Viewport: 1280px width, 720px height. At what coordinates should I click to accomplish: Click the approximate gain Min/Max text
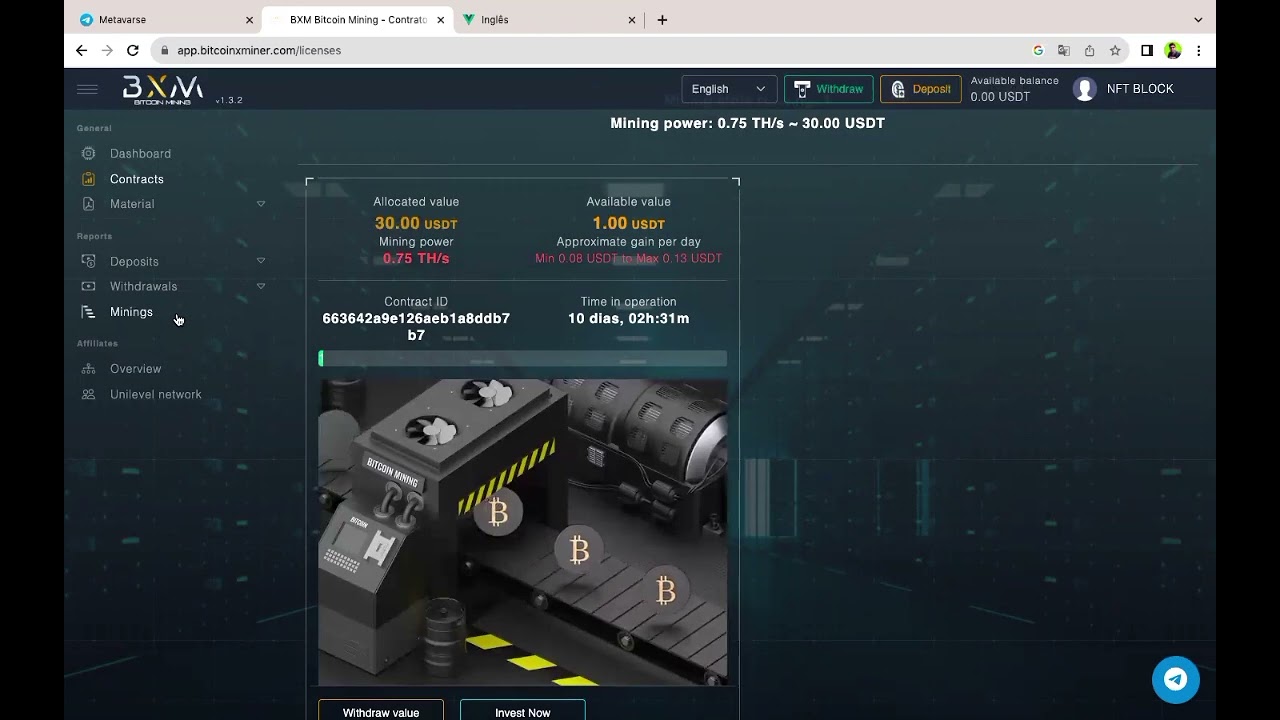(628, 258)
